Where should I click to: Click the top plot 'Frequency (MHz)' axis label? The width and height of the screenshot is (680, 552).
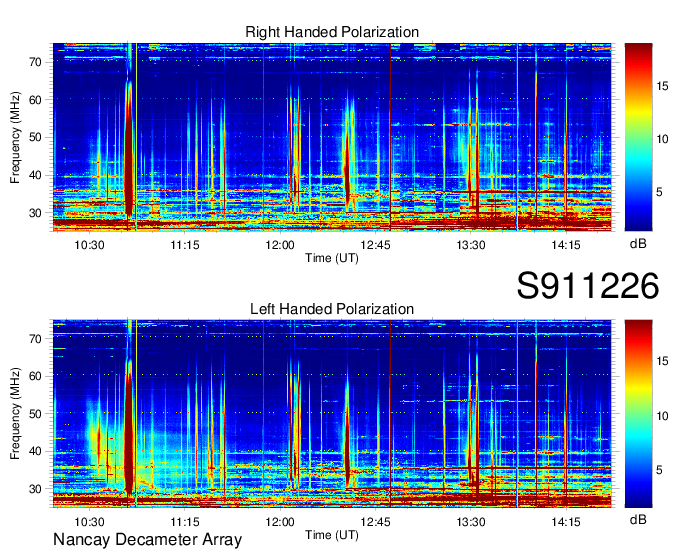pyautogui.click(x=15, y=137)
